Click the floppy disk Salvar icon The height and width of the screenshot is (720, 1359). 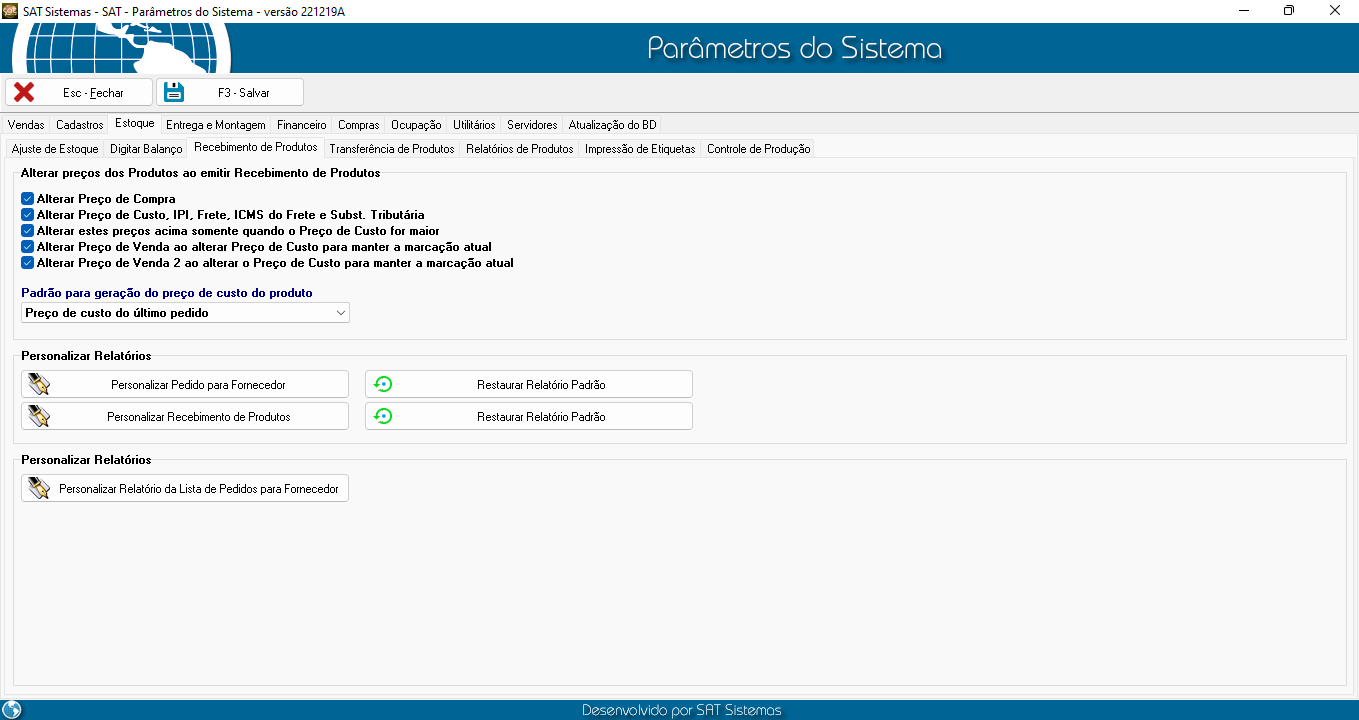[x=174, y=92]
